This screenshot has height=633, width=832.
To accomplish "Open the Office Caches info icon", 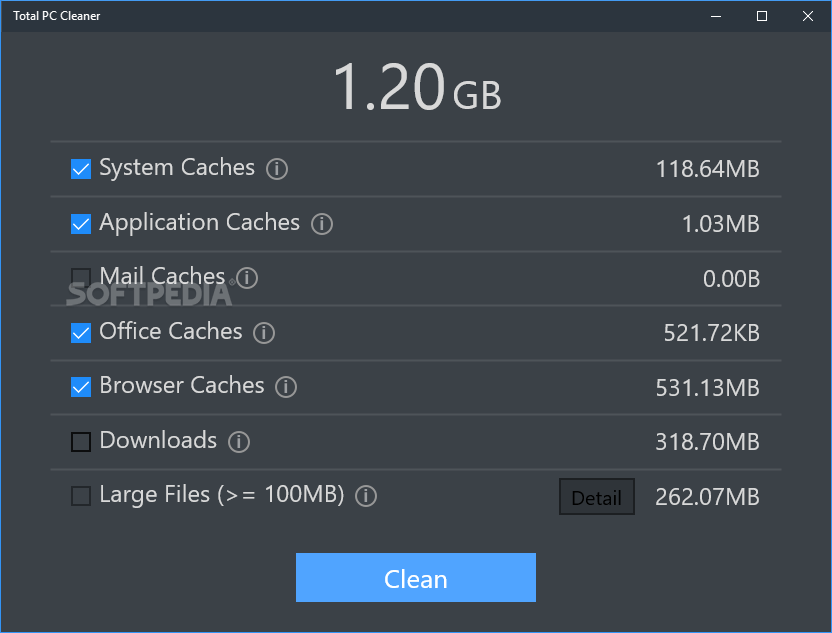I will [264, 333].
